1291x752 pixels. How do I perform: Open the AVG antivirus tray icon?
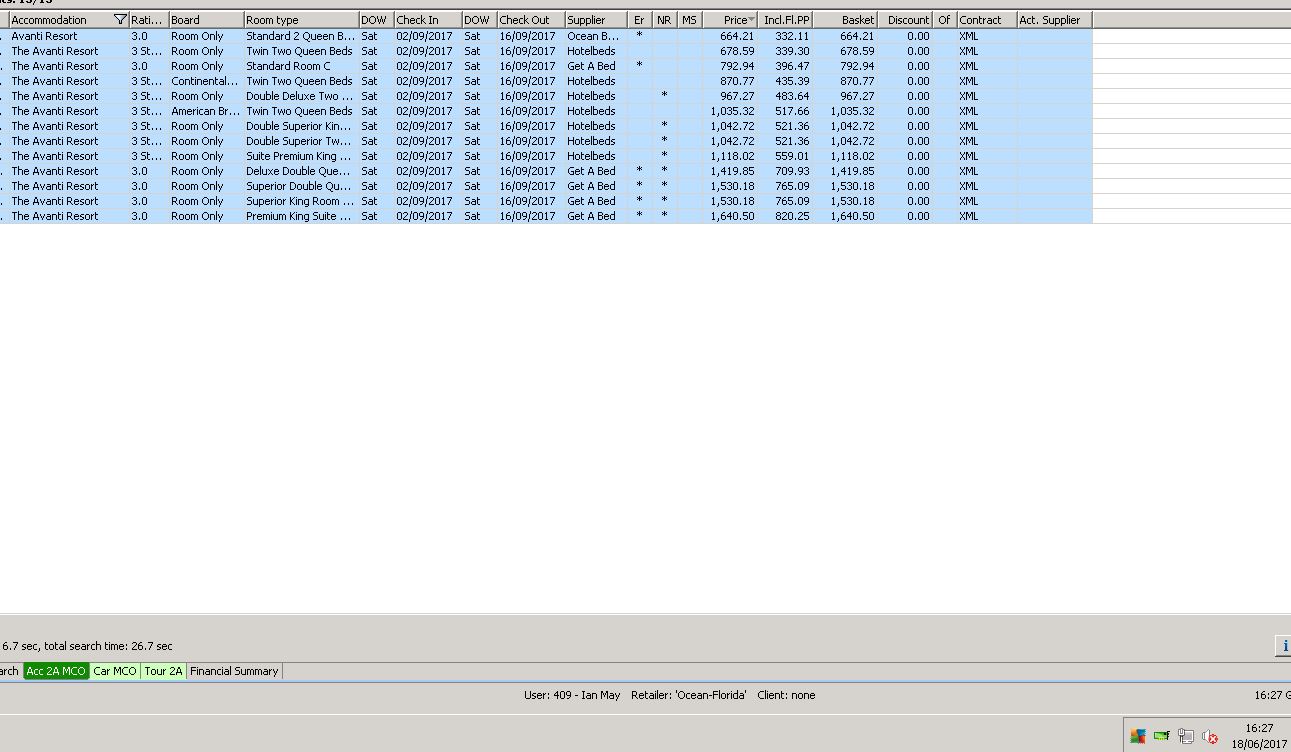coord(1137,737)
